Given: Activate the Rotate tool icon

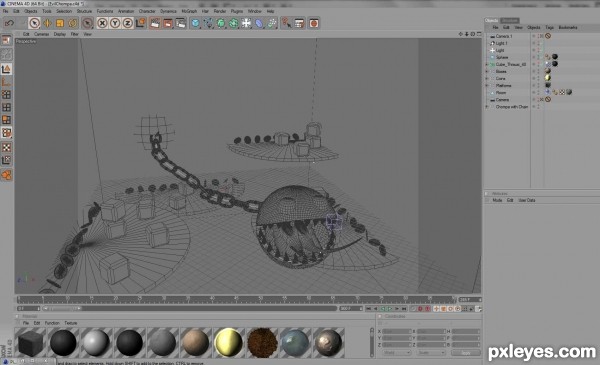Looking at the screenshot, I should click(x=73, y=23).
